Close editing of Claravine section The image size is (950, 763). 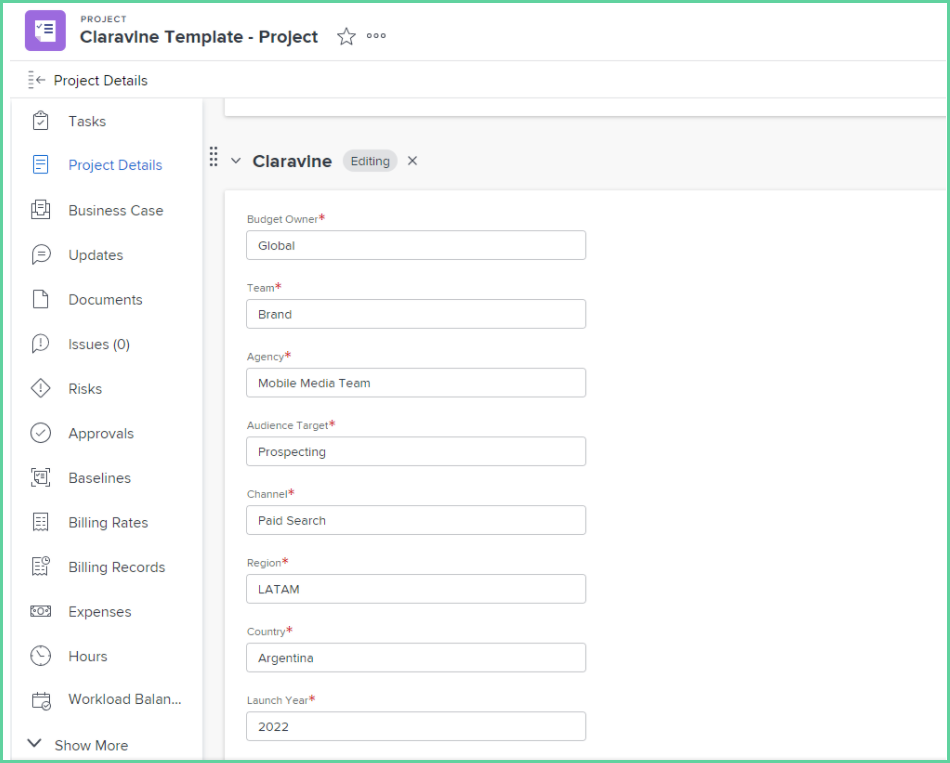click(x=412, y=161)
